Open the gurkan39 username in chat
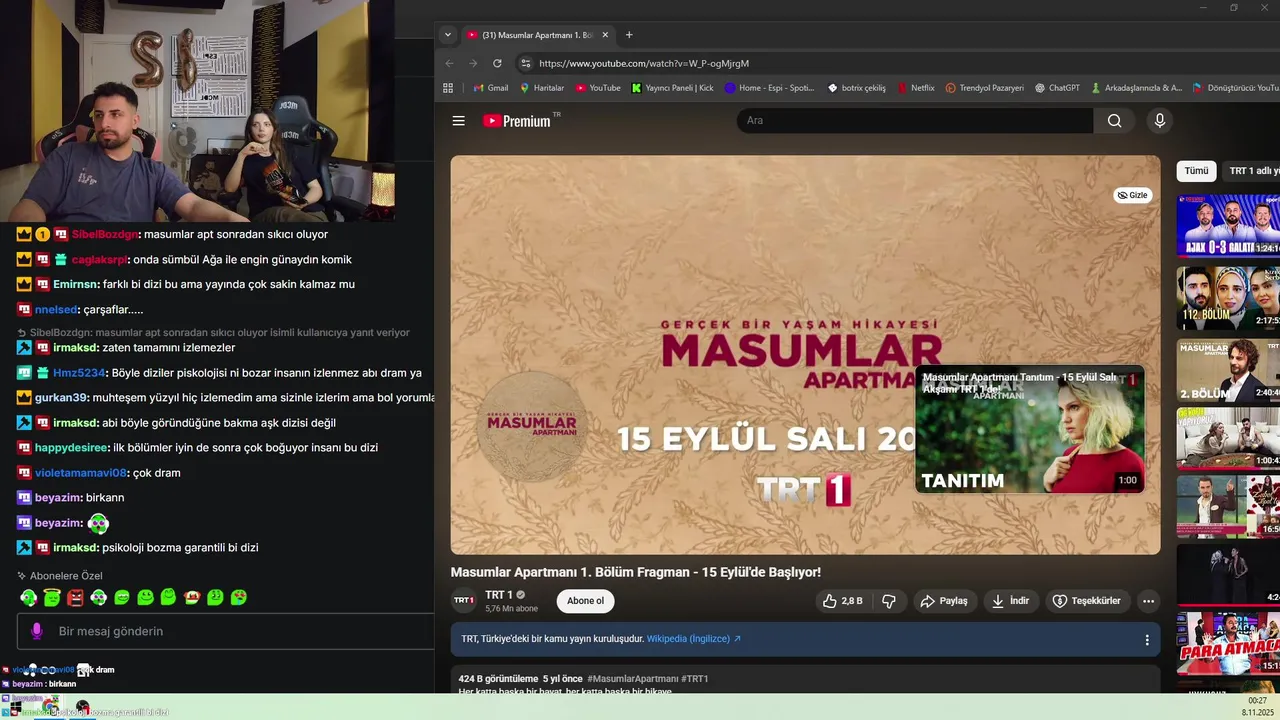 tap(62, 398)
